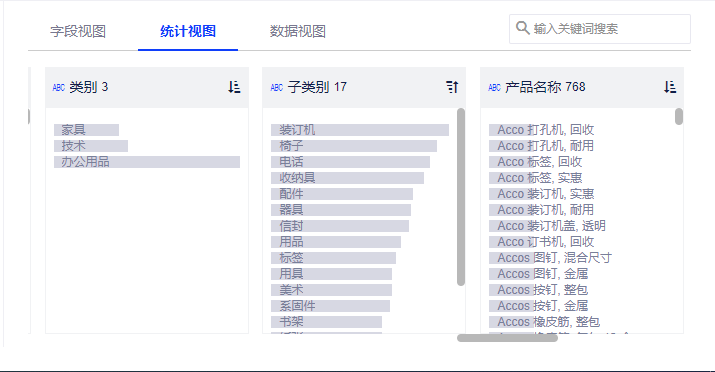Click the 子类别 list vertical scrollbar
The image size is (715, 372).
[461, 197]
